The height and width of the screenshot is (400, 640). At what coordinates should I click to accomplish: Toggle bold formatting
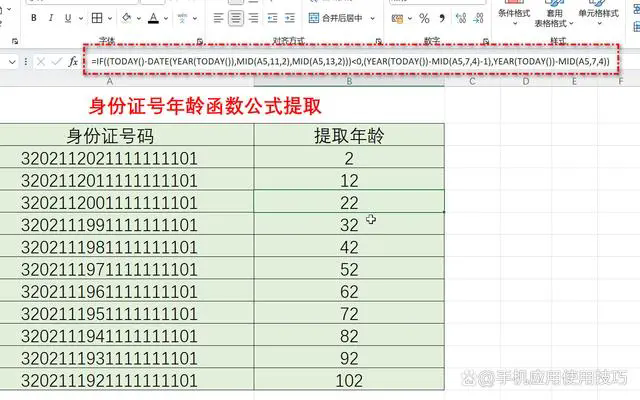[34, 18]
